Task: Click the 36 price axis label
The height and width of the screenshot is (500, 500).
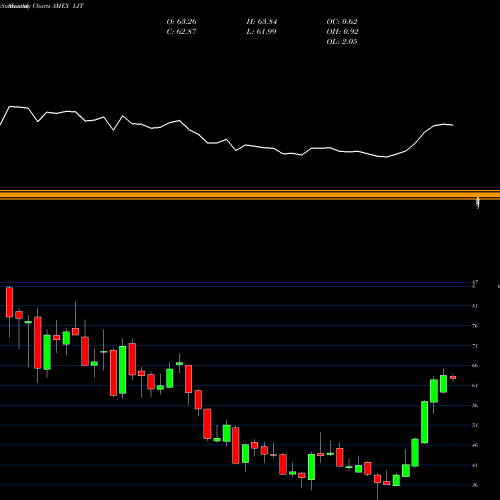Action: tap(475, 485)
